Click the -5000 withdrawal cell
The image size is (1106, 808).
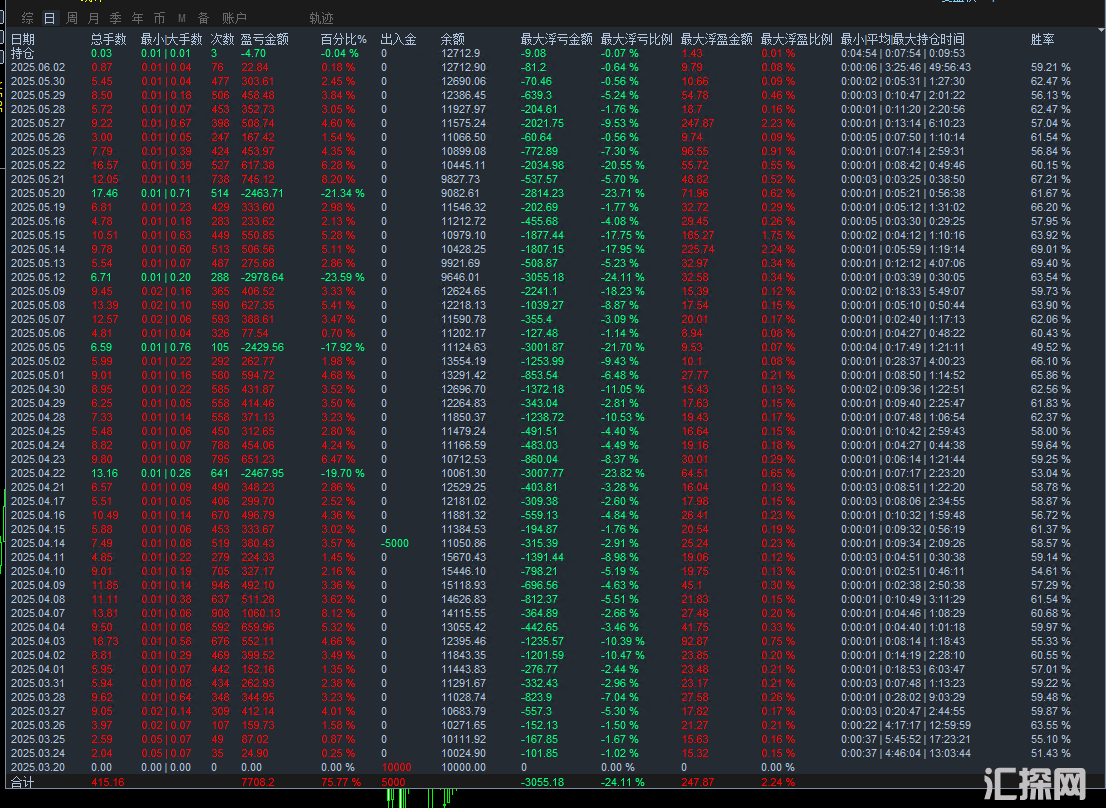tap(394, 544)
